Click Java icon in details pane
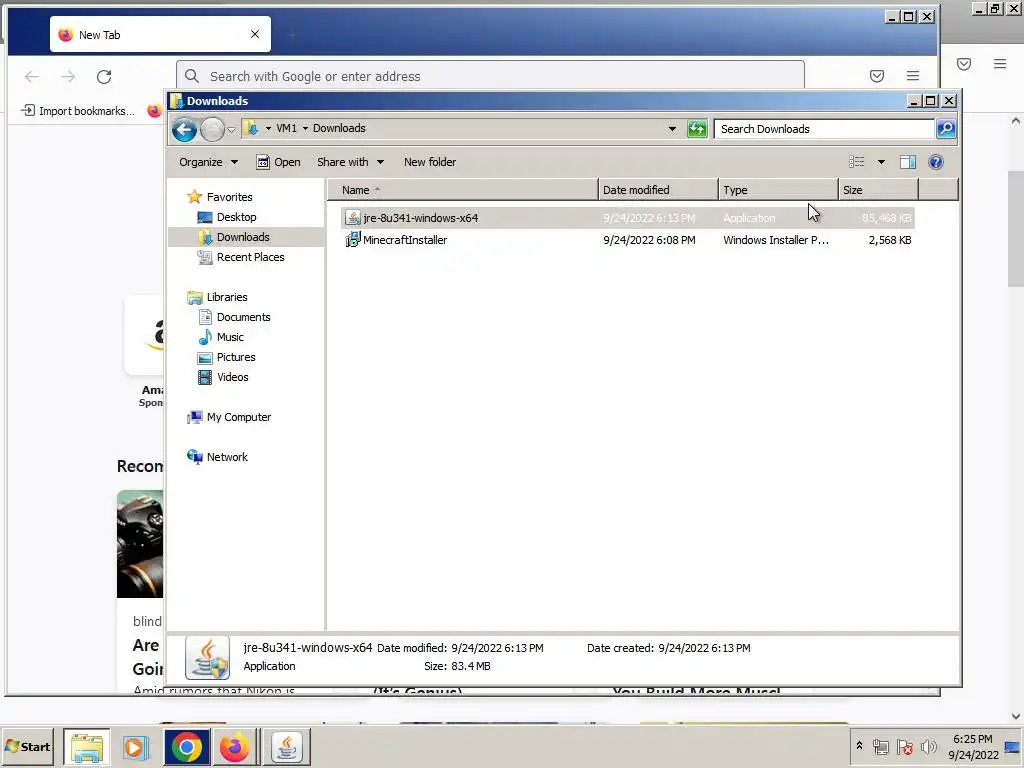1024x768 pixels. pyautogui.click(x=207, y=658)
